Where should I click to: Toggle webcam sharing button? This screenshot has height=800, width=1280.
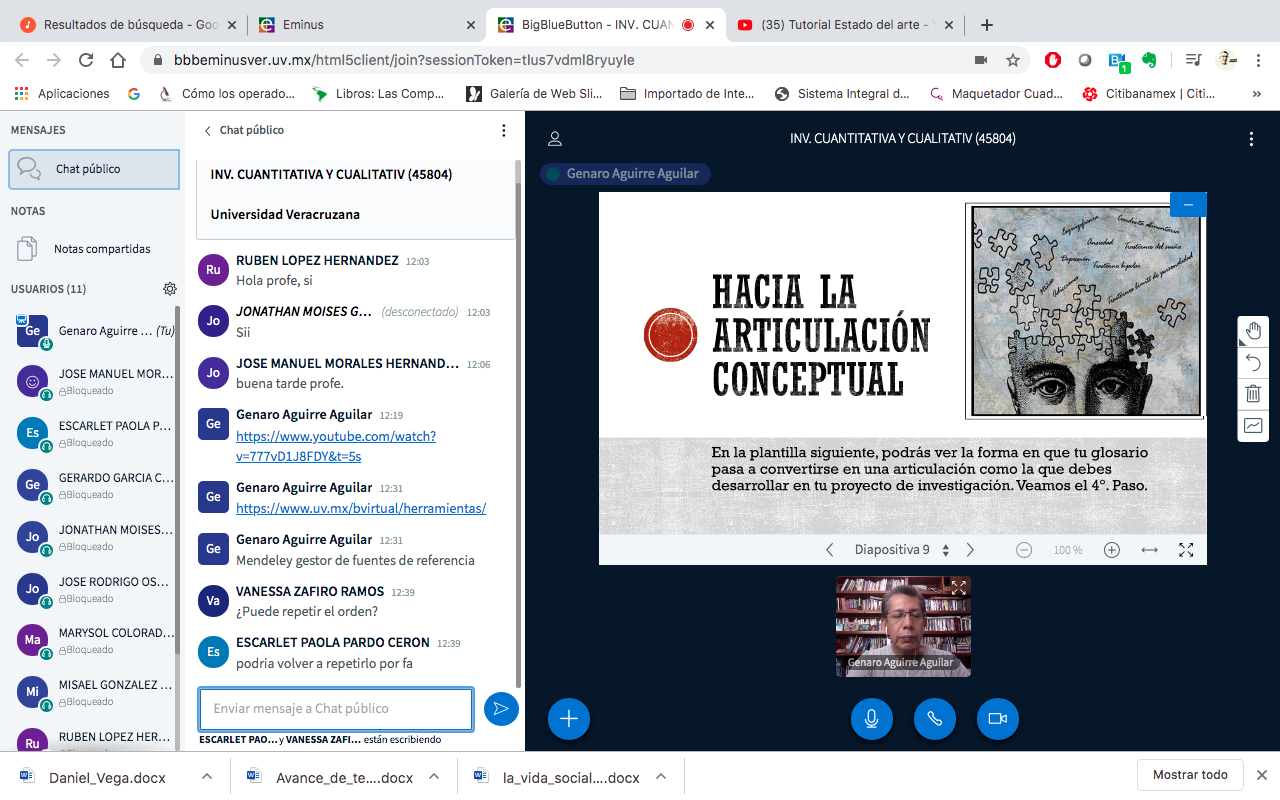(x=997, y=718)
